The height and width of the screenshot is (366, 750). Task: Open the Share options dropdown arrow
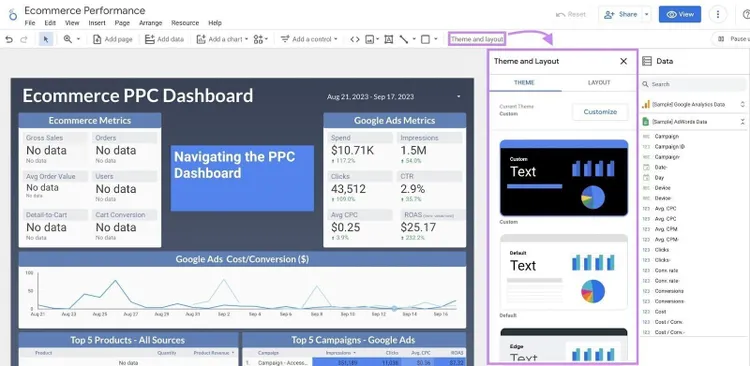[647, 14]
